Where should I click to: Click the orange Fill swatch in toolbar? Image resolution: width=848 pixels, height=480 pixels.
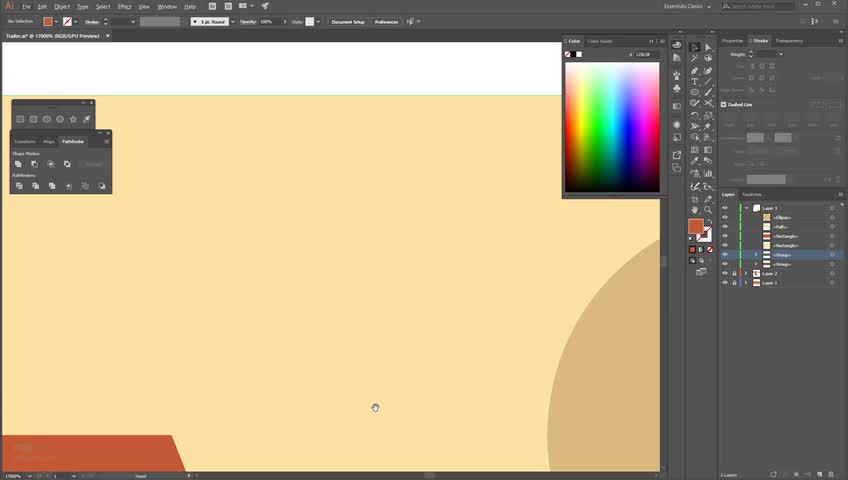pos(695,226)
